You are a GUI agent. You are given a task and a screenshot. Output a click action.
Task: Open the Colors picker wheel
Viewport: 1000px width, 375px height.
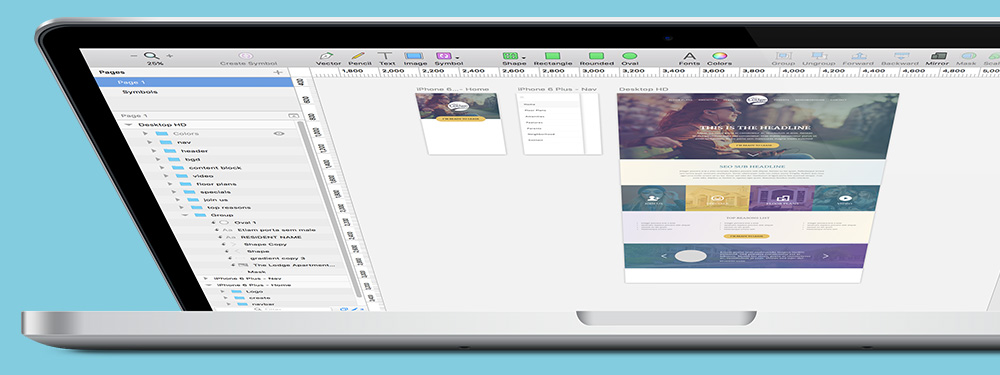pyautogui.click(x=719, y=59)
